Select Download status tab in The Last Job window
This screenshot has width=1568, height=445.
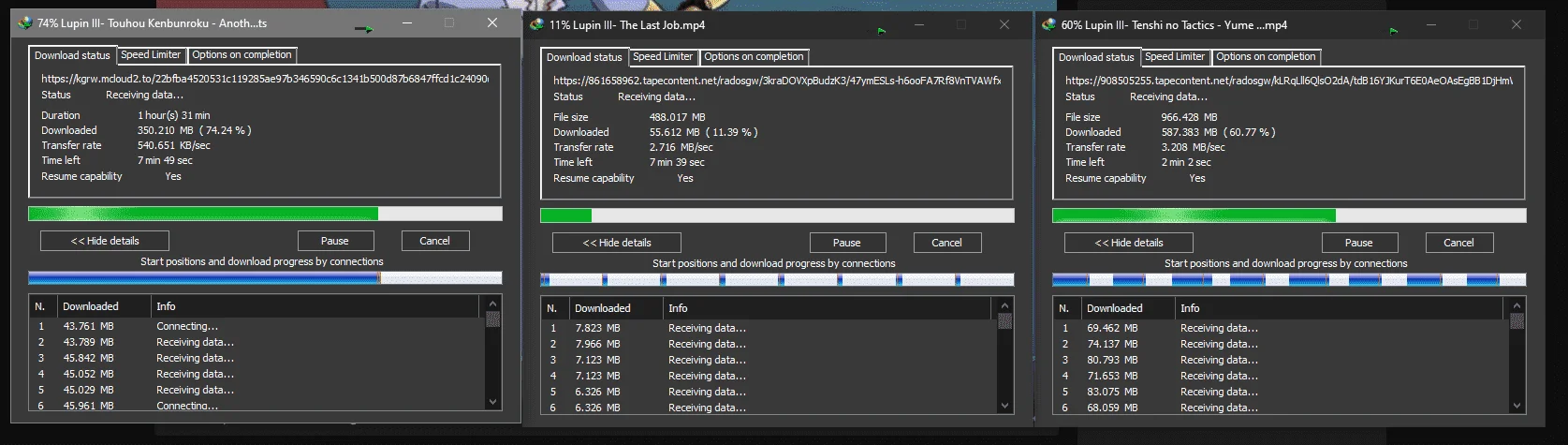pos(584,57)
